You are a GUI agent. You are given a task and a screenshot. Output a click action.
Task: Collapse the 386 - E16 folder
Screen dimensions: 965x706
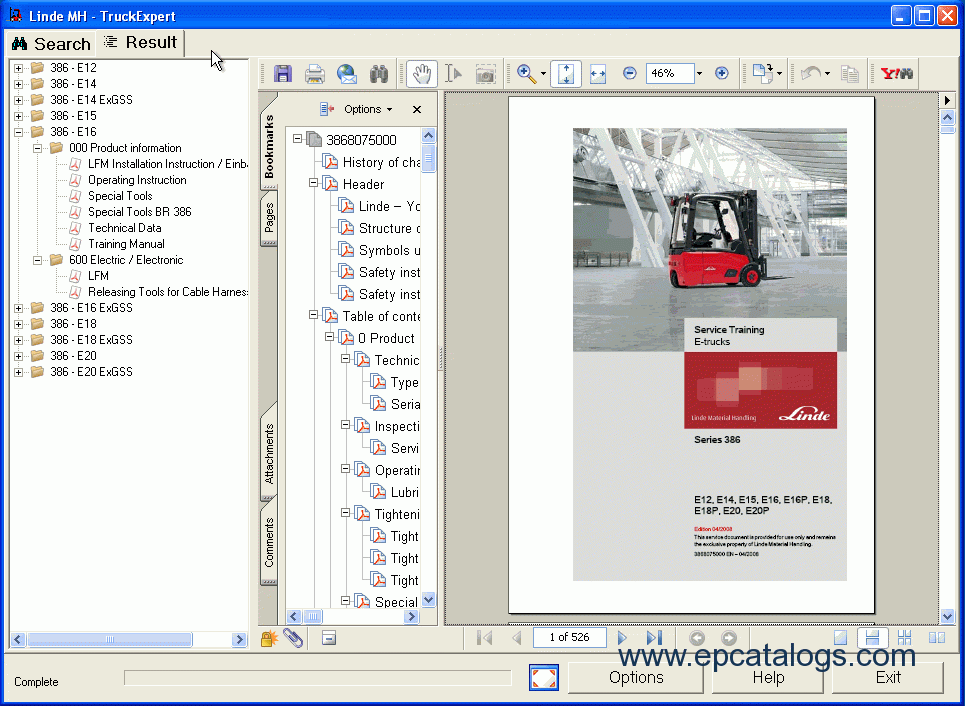pos(18,132)
